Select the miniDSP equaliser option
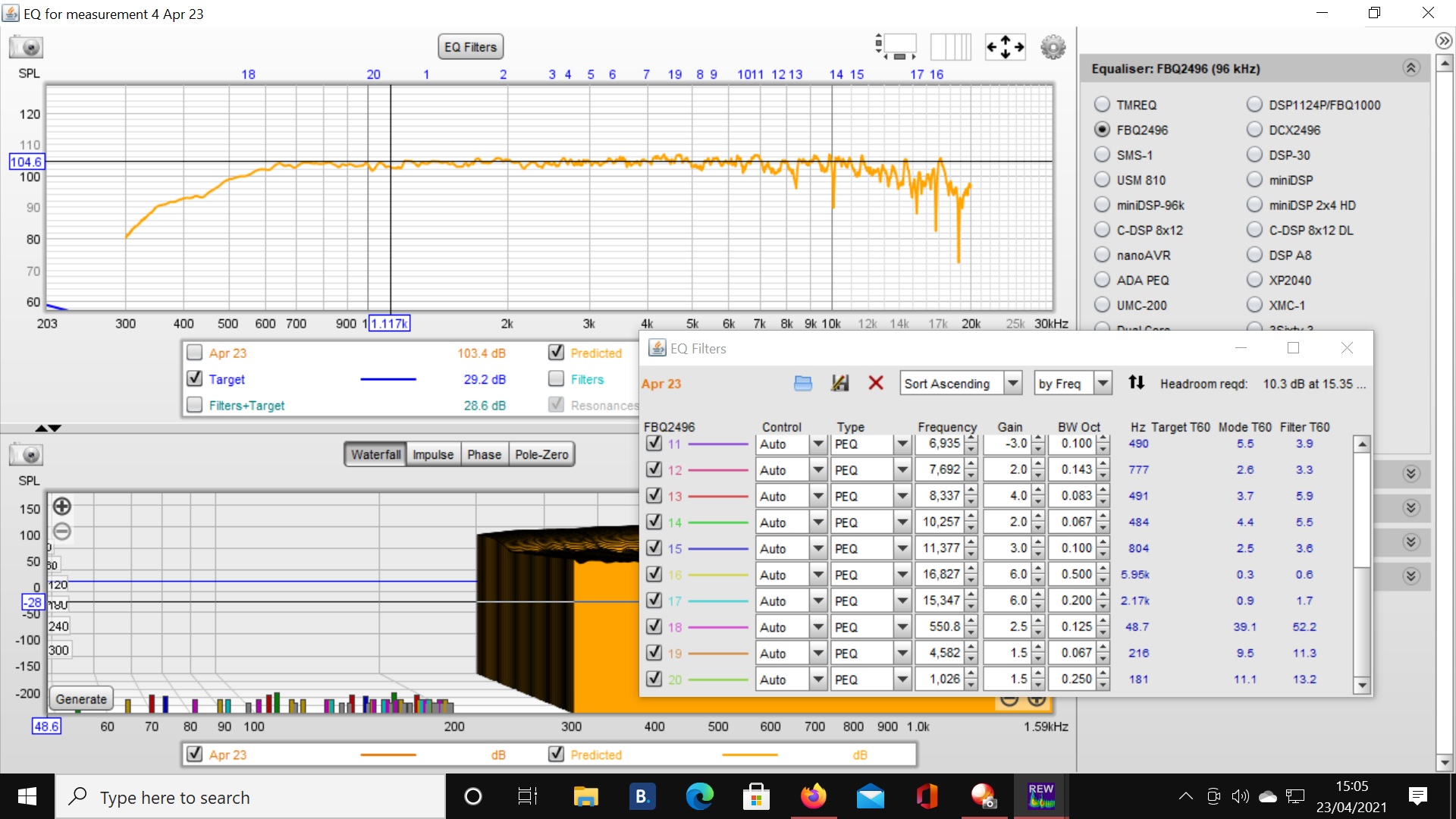 point(1255,180)
